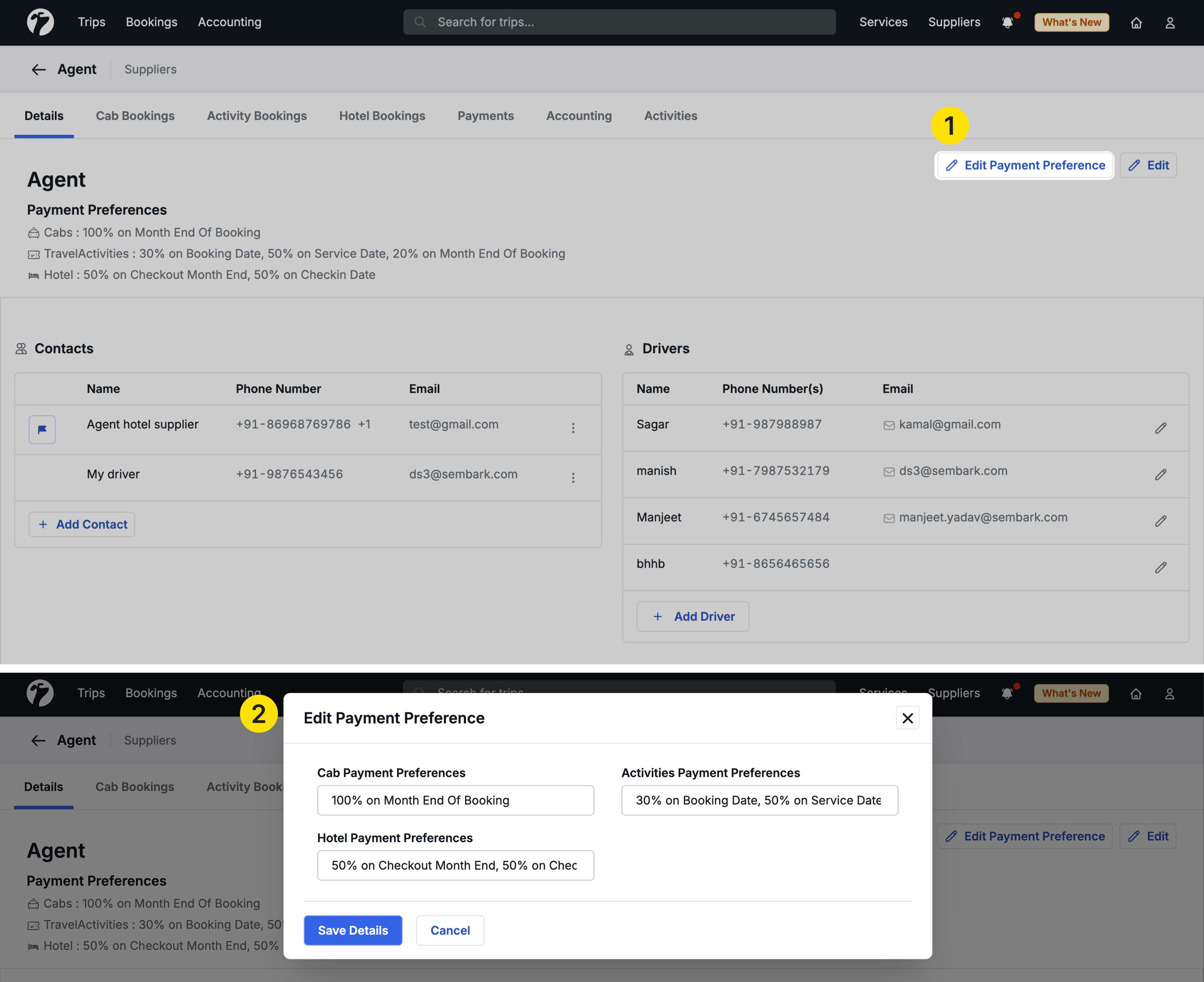Click the notifications bell icon in top navbar
The width and height of the screenshot is (1204, 982).
pyautogui.click(x=1007, y=23)
